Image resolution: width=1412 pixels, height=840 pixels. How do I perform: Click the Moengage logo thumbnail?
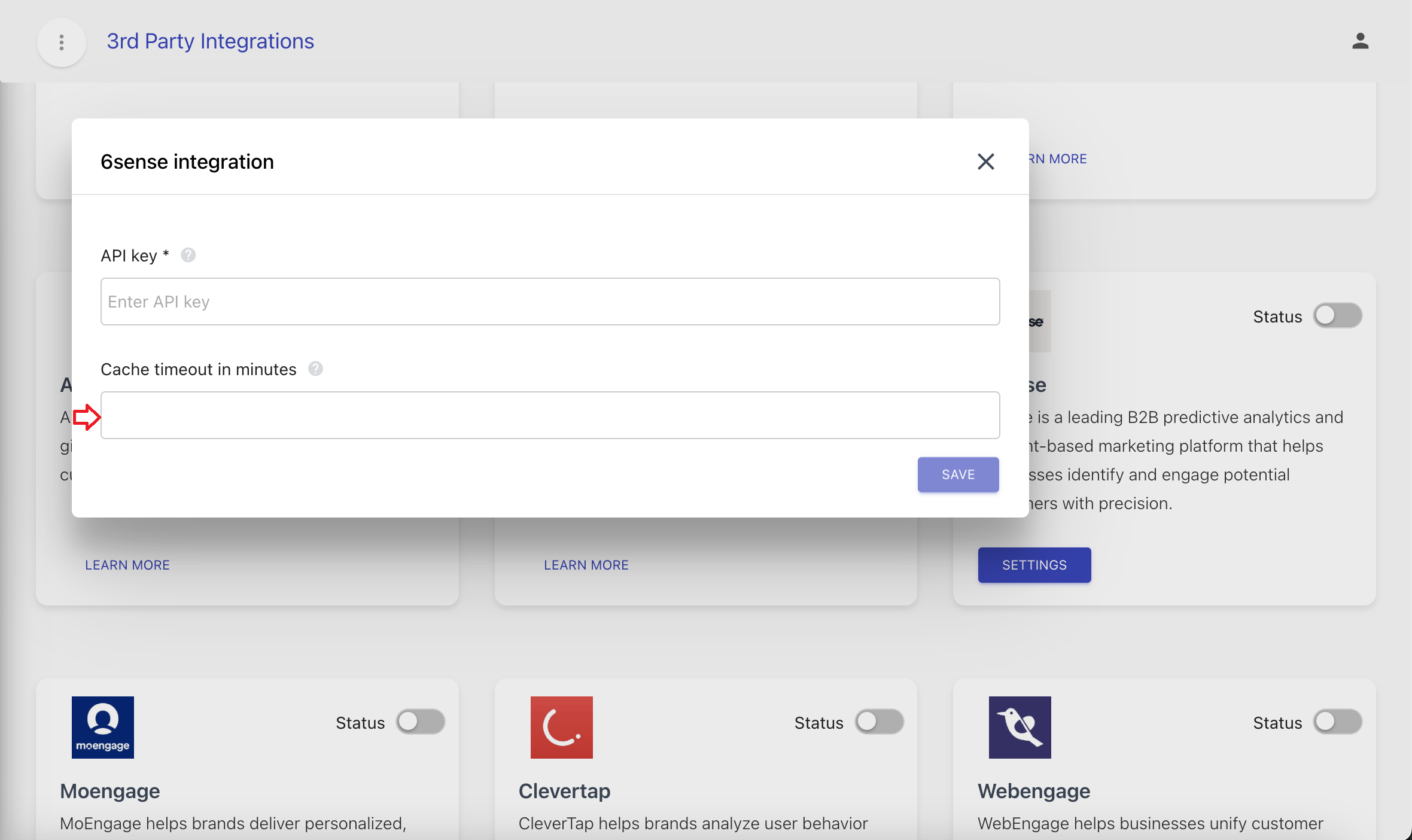[x=103, y=727]
